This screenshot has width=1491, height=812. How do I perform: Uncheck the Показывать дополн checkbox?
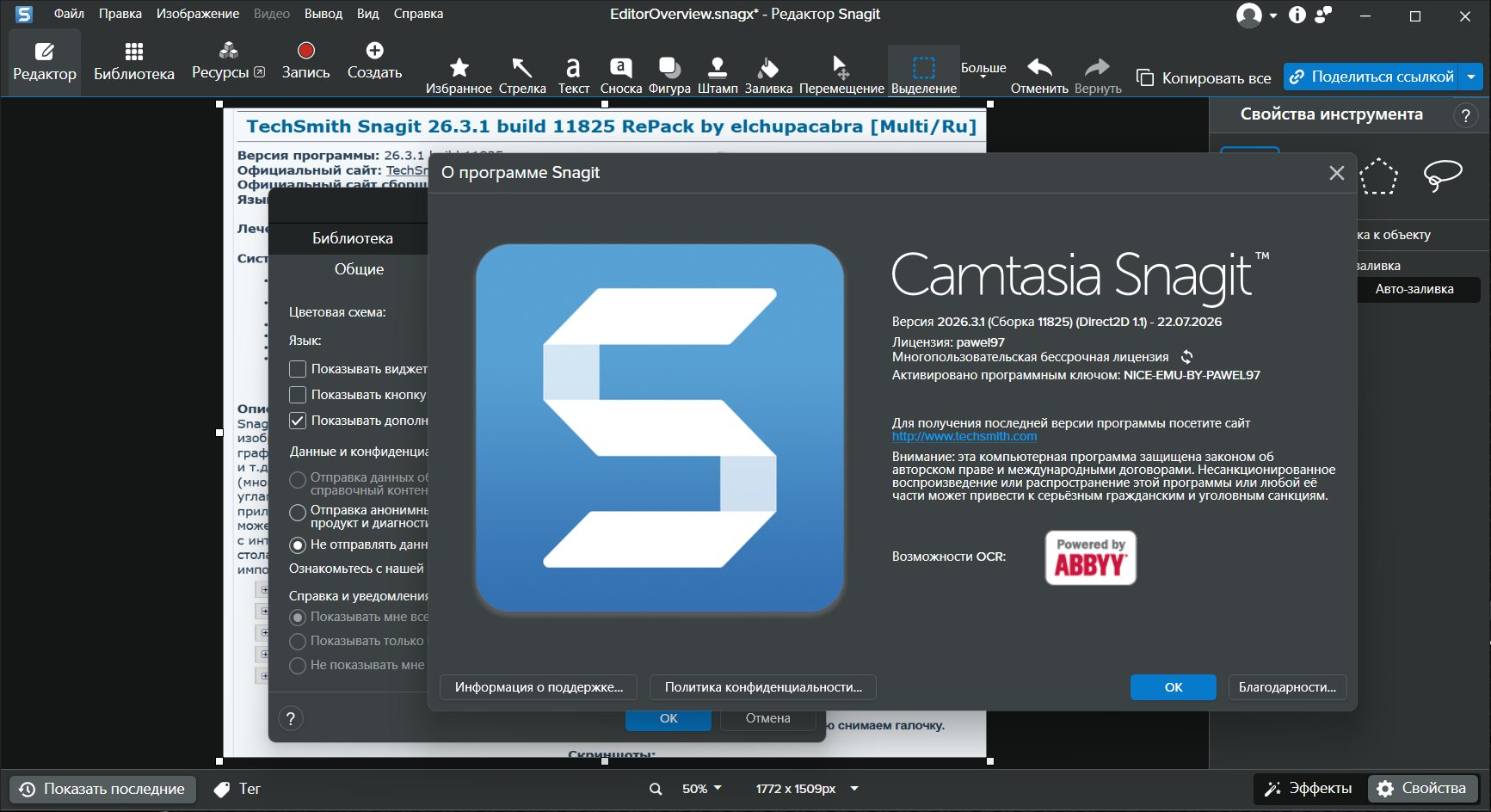tap(298, 421)
